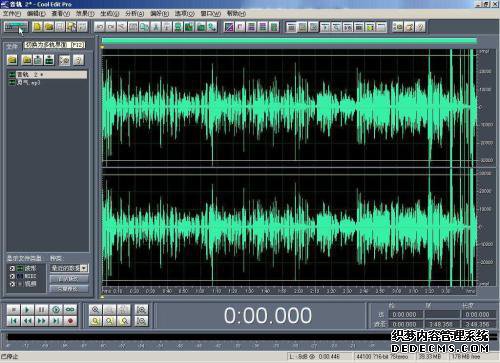The width and height of the screenshot is (500, 363).
Task: Jump to the start with go-to-beginning button
Action: coord(14,321)
